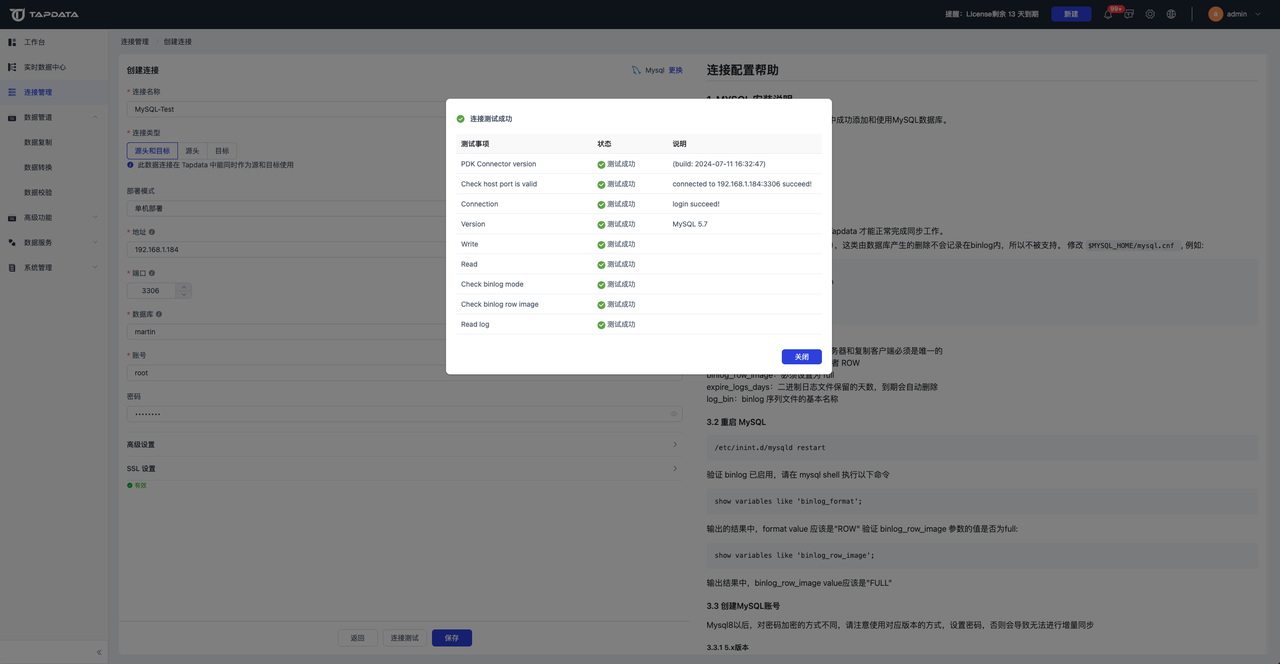1280x664 pixels.
Task: Click the Tapdata logo
Action: (38, 14)
